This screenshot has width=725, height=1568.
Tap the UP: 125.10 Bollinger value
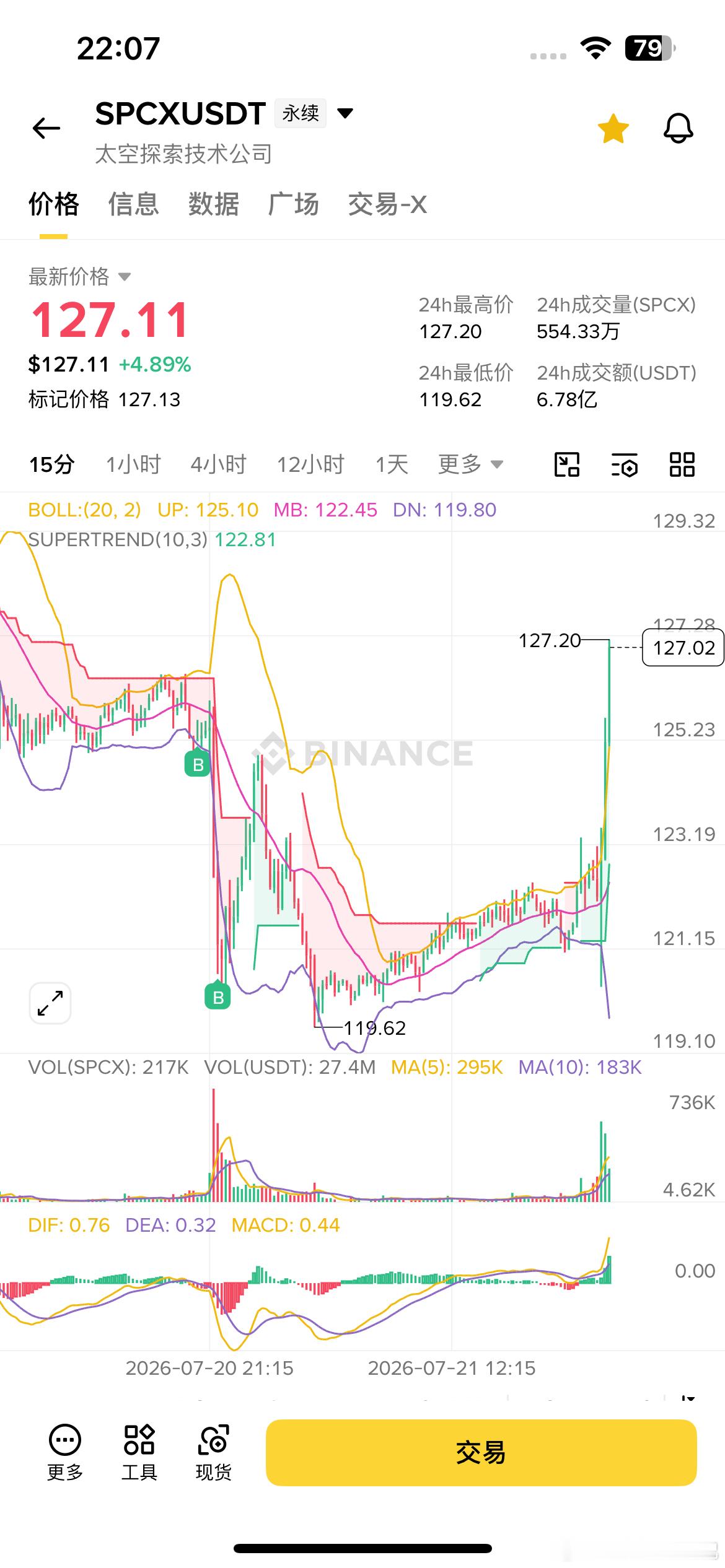[x=208, y=510]
